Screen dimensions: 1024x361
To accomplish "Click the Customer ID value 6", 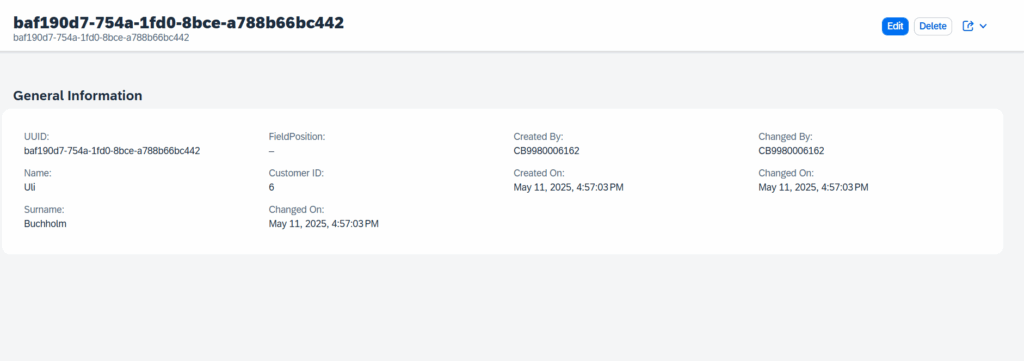I will tap(272, 187).
